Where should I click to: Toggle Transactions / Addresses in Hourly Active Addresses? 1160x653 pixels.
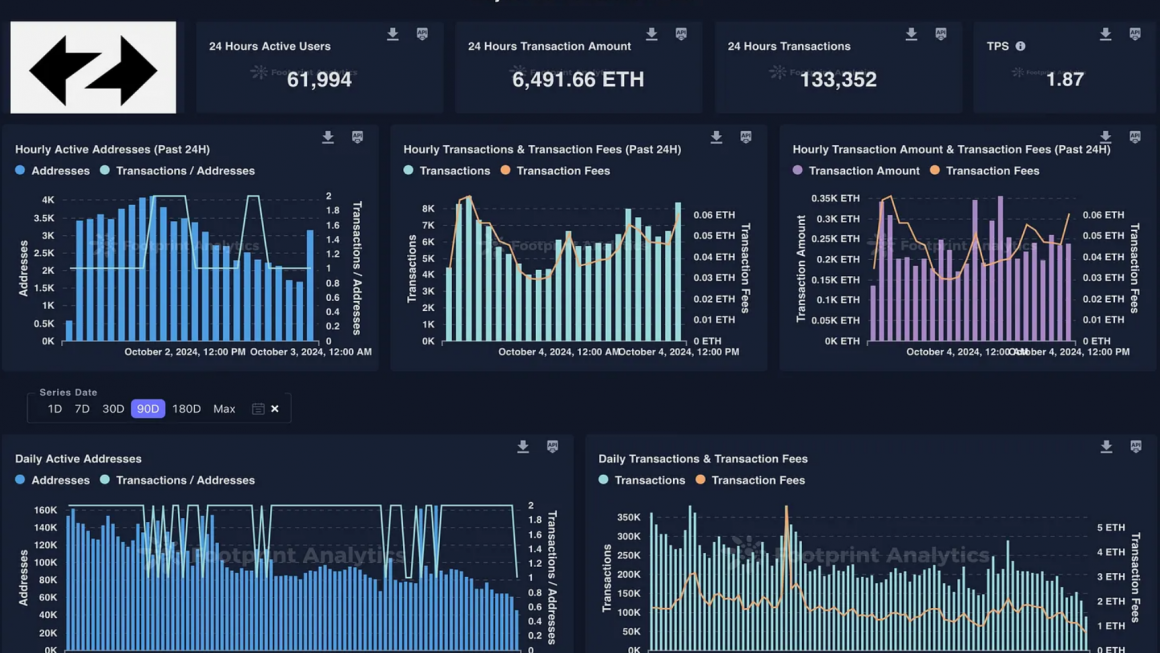click(178, 171)
